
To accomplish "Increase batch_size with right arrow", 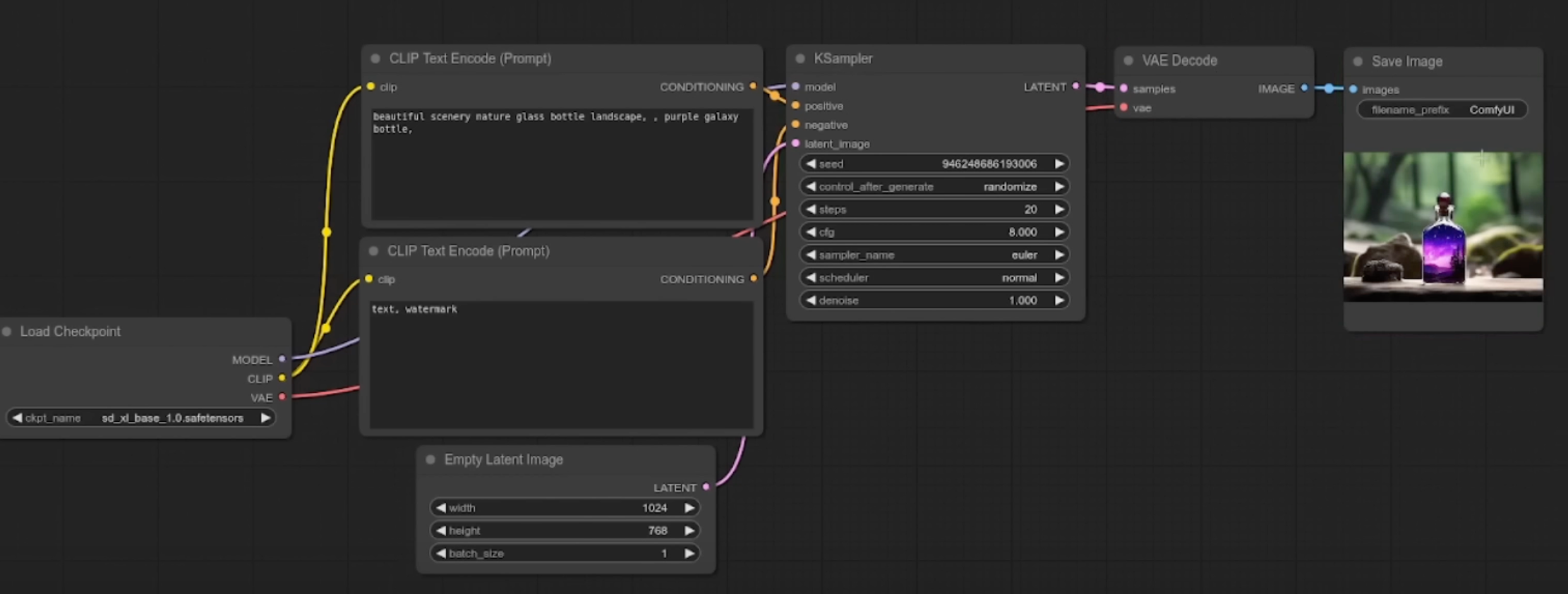I will pos(689,554).
